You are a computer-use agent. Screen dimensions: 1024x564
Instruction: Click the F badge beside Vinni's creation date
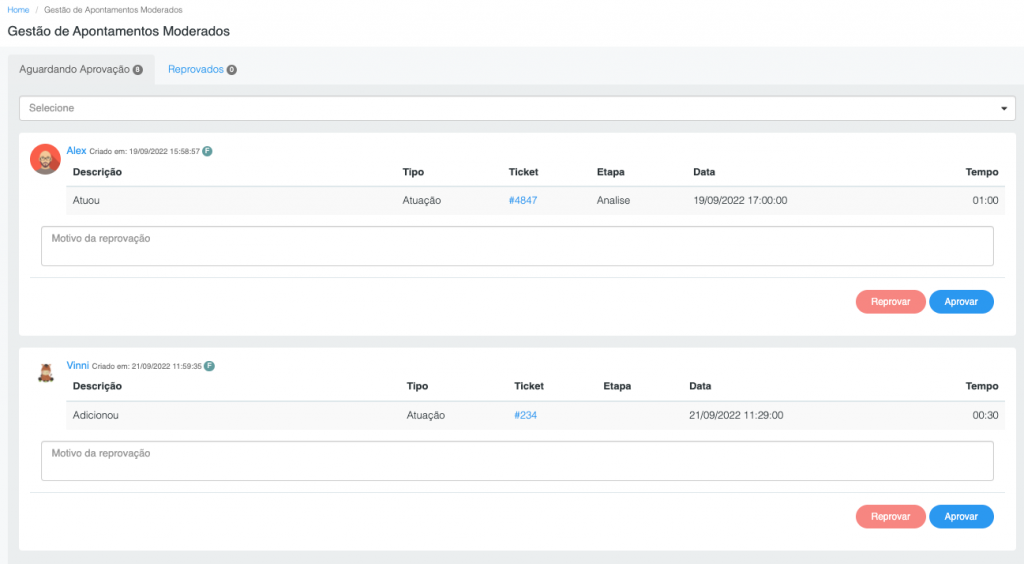point(209,366)
